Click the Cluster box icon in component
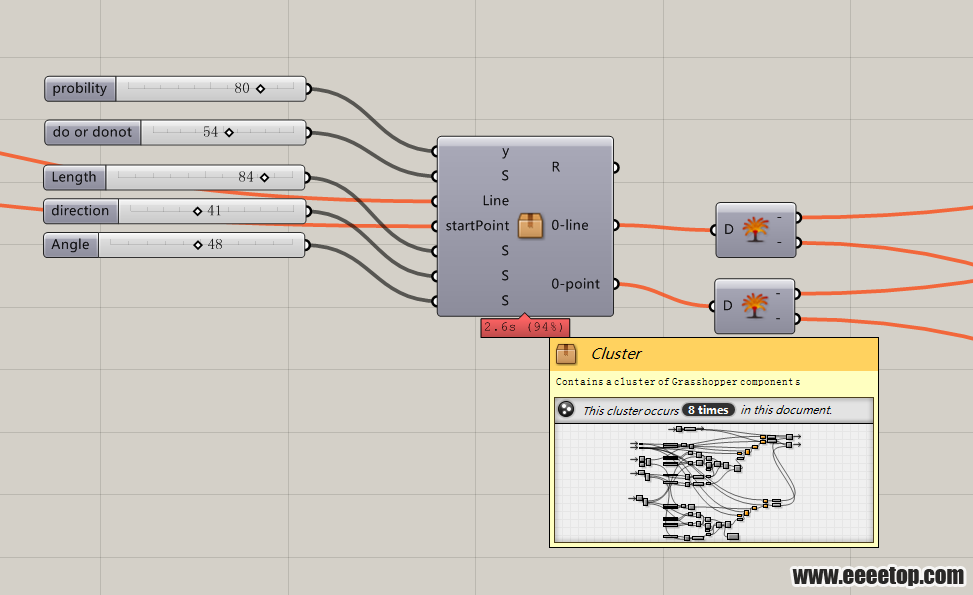Screen dimensions: 973x595 coord(530,226)
